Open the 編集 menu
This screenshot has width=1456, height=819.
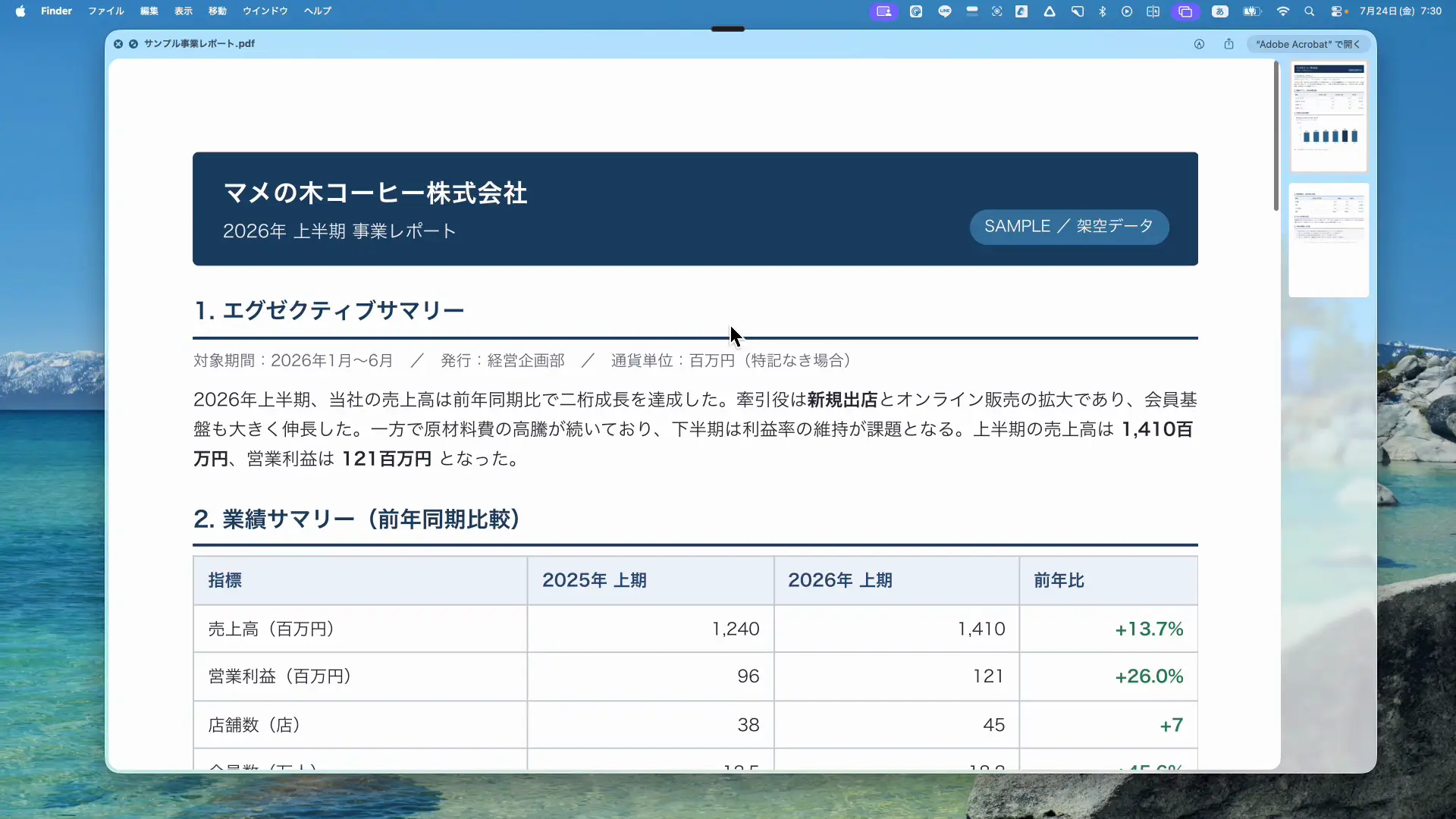click(x=149, y=11)
